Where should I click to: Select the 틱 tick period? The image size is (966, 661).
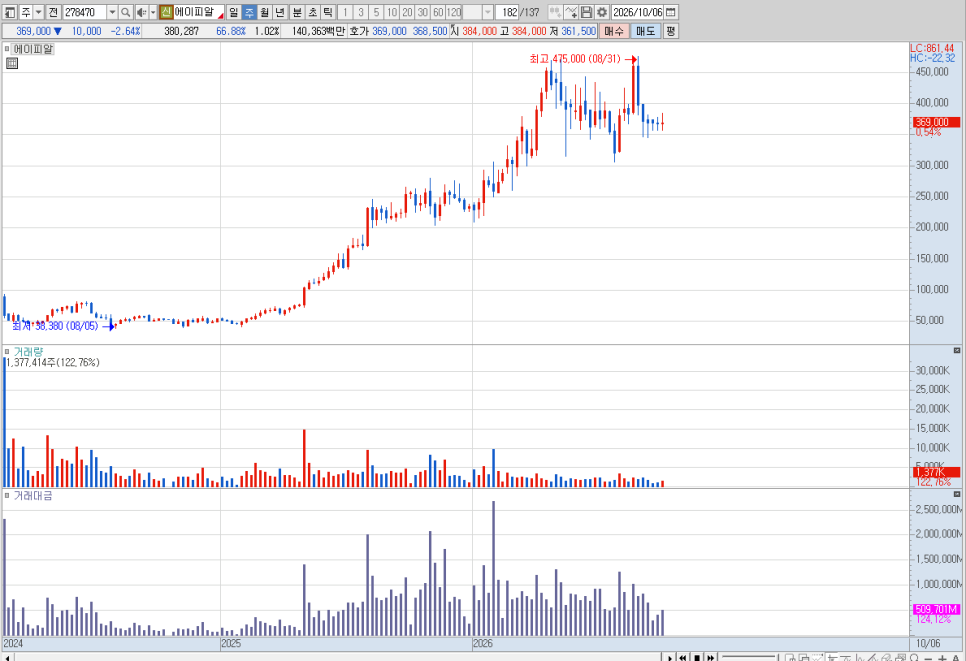click(x=328, y=12)
